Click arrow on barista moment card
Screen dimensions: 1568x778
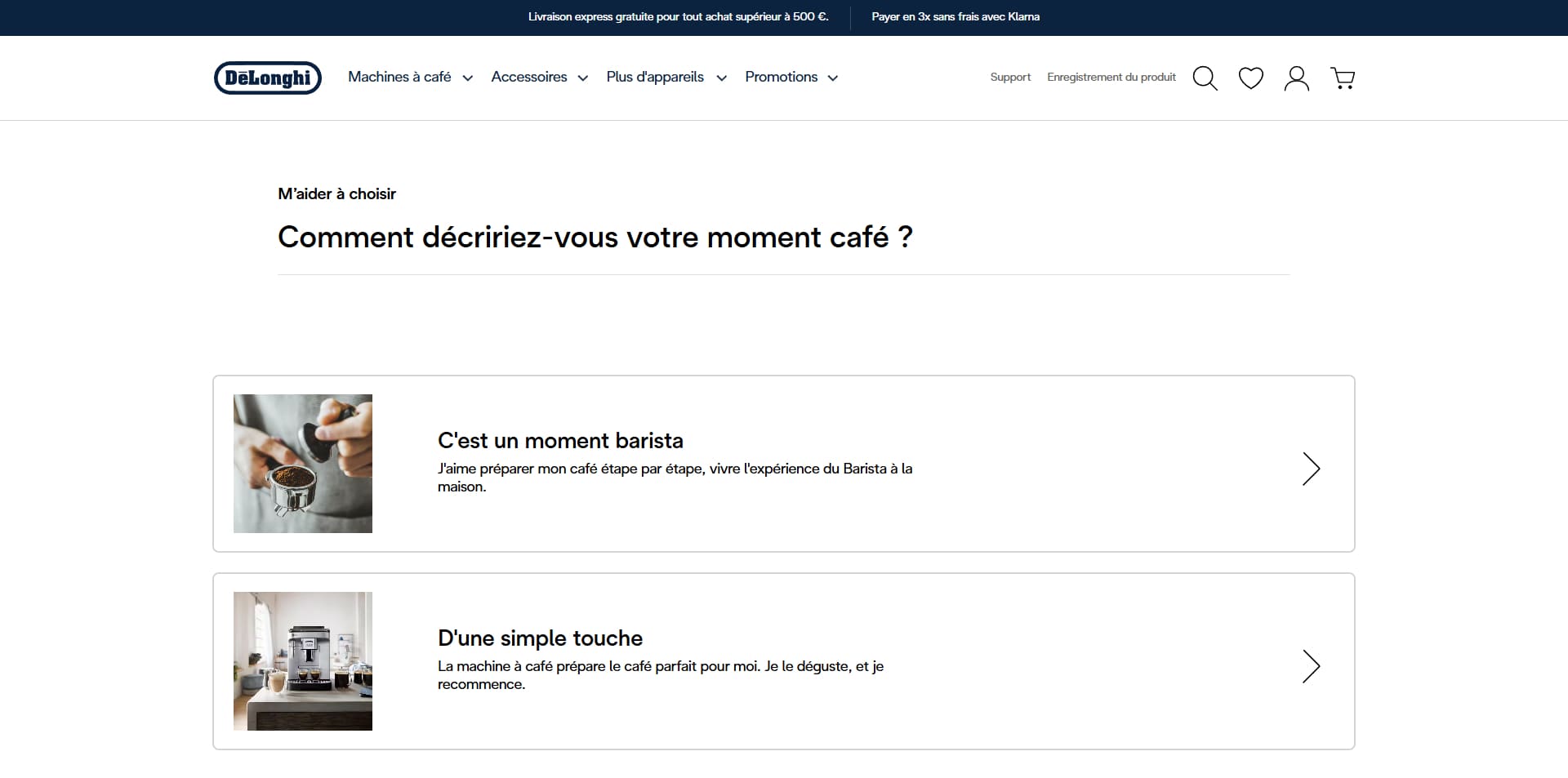pos(1311,469)
